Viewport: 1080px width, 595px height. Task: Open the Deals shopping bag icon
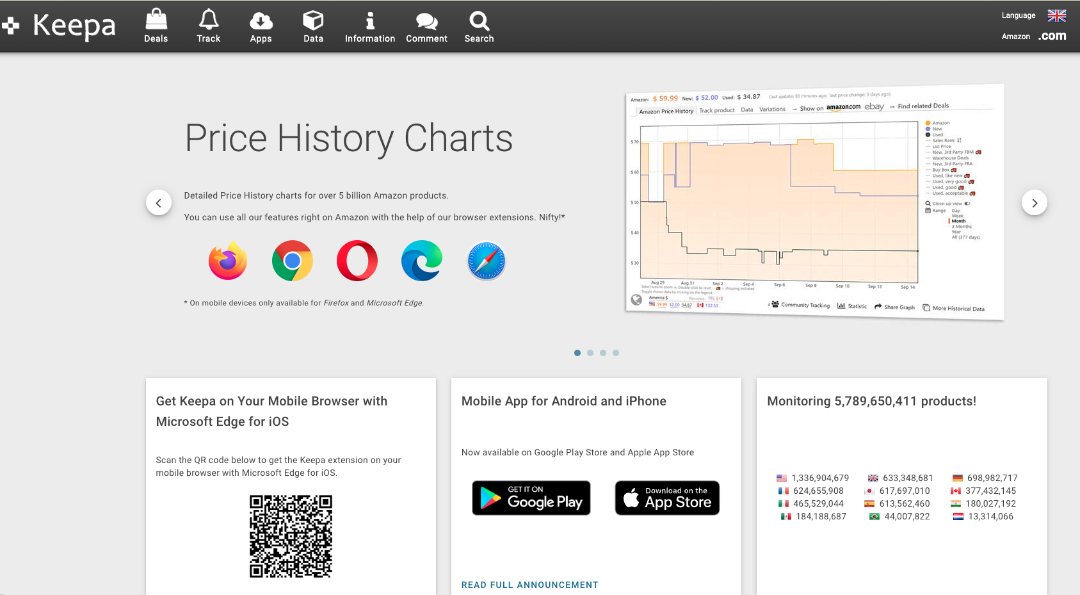point(156,20)
